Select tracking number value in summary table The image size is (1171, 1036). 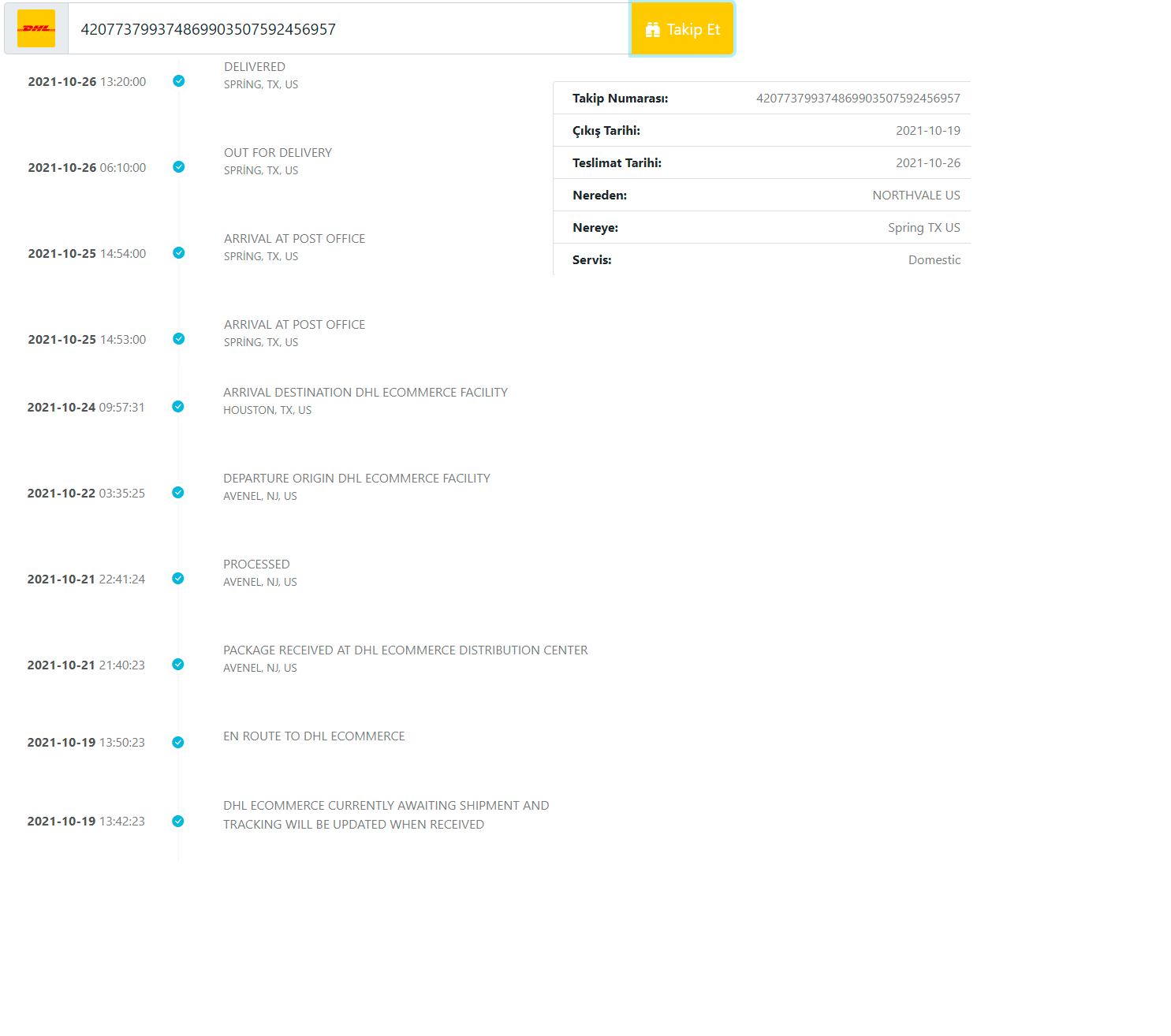[x=858, y=99]
